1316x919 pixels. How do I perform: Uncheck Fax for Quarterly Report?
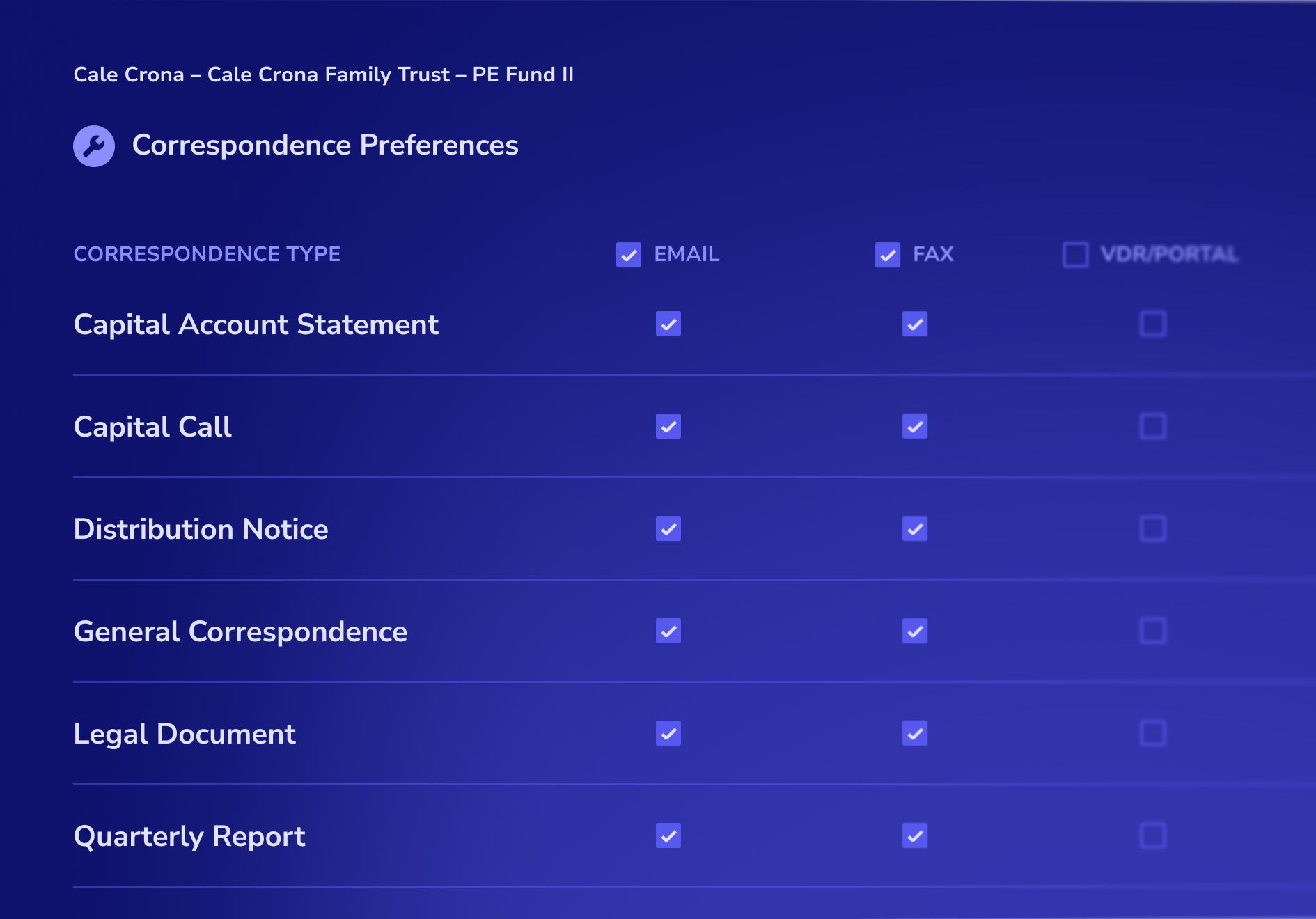(x=915, y=835)
